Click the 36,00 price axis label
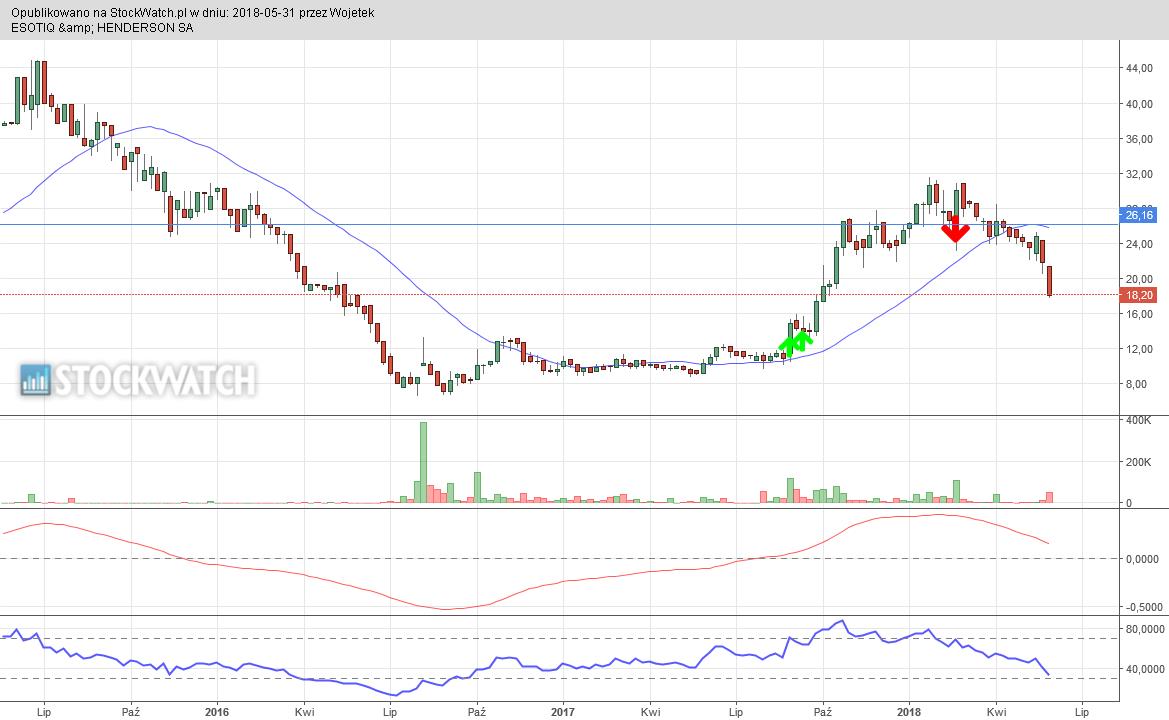This screenshot has width=1169, height=720. click(x=1139, y=139)
